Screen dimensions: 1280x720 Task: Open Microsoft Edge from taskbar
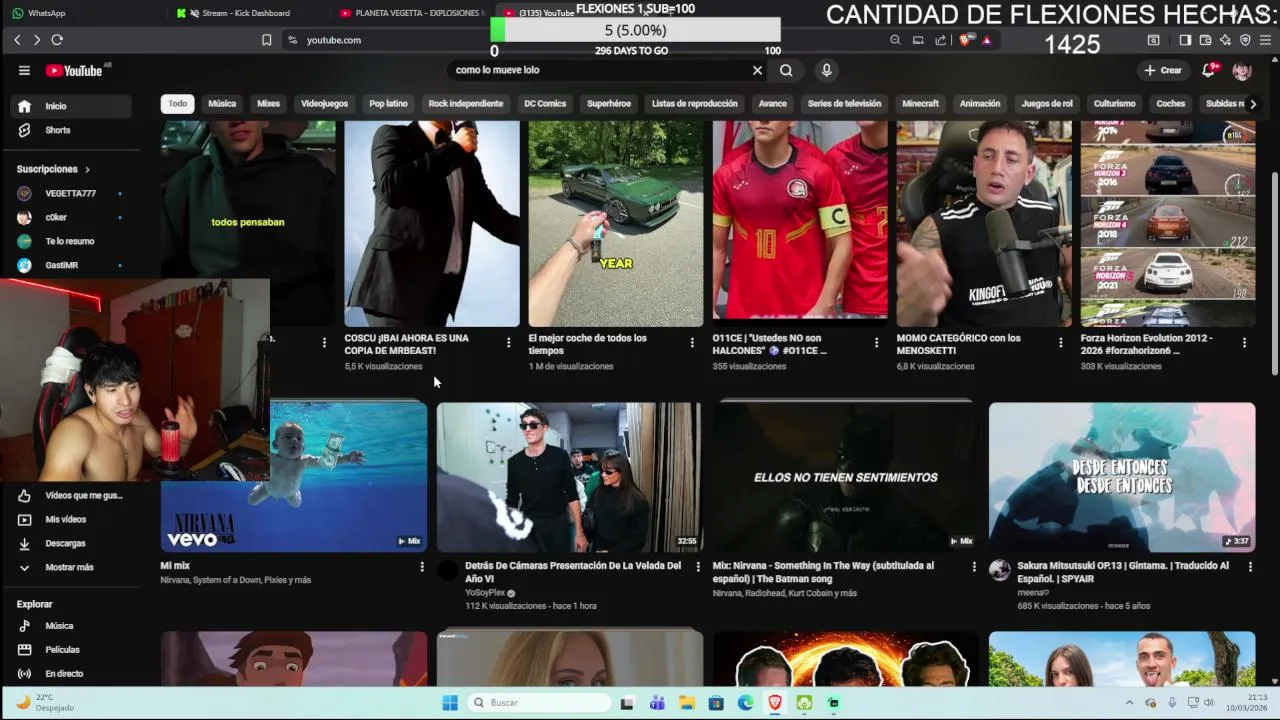[x=746, y=703]
